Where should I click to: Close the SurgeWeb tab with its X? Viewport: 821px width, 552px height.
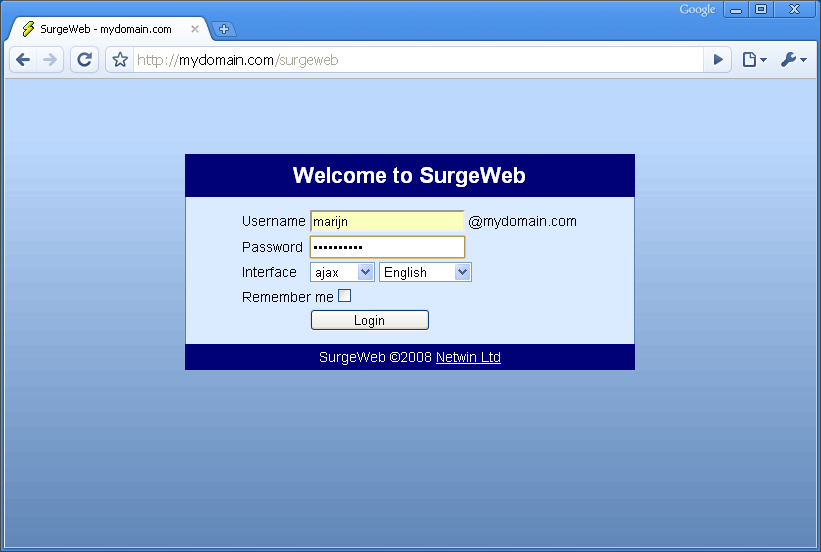tap(195, 29)
